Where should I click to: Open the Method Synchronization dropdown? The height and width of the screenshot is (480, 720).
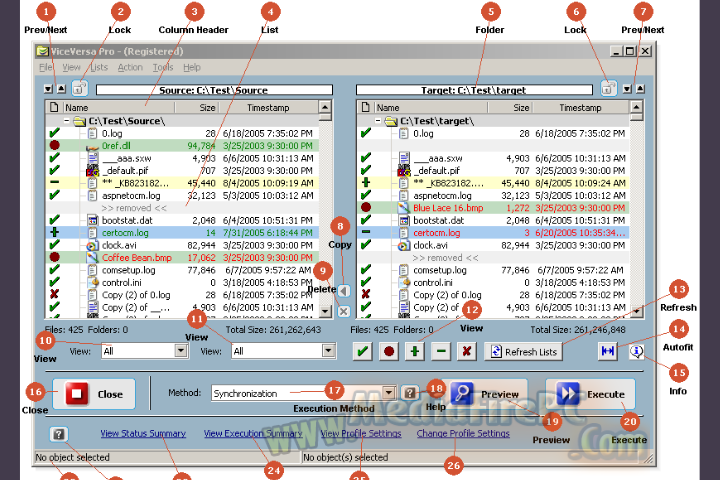tap(388, 393)
